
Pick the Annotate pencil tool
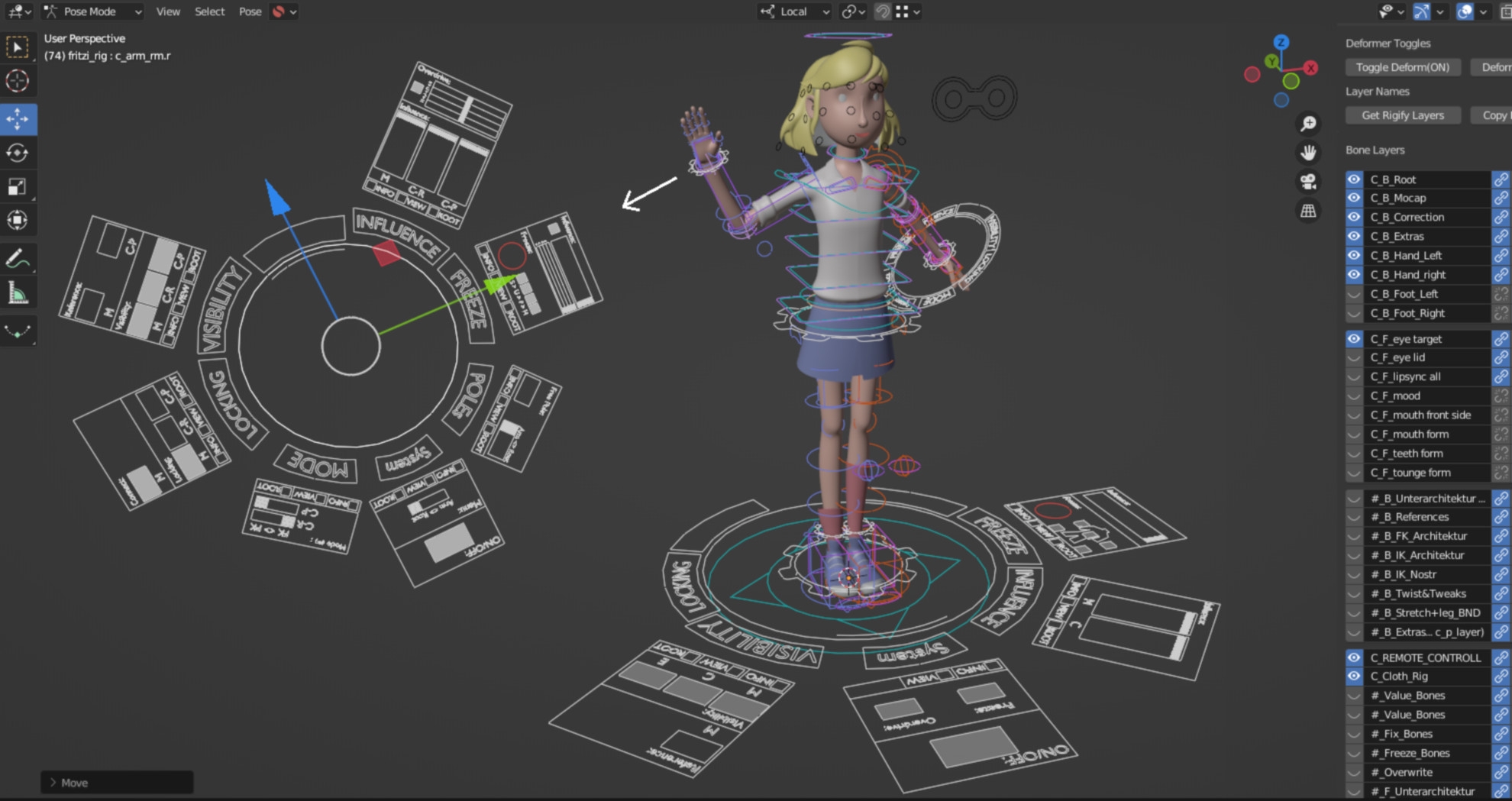(18, 259)
